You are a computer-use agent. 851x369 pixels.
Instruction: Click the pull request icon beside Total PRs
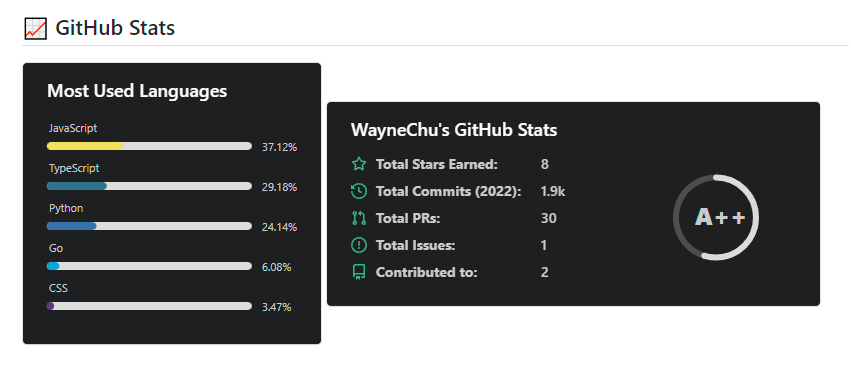(x=359, y=218)
